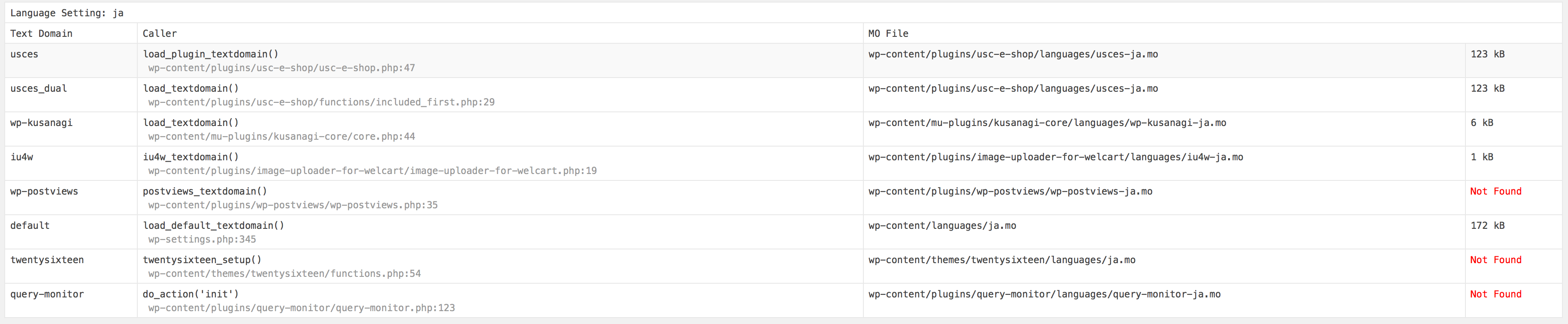The image size is (1568, 324).
Task: Click the Caller column header
Action: [160, 33]
